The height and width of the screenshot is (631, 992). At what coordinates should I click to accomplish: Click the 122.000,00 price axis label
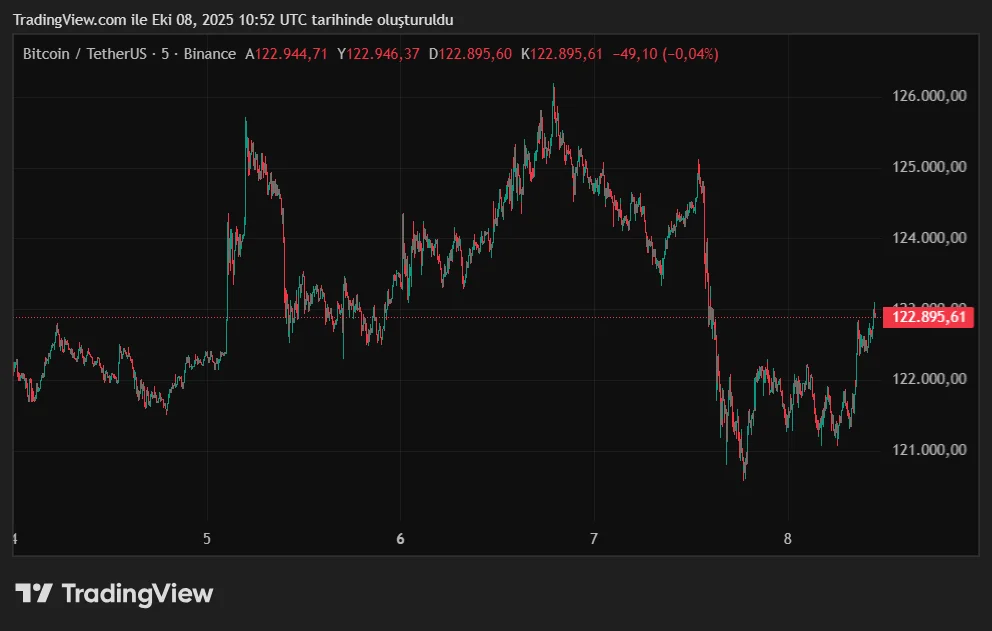[929, 379]
